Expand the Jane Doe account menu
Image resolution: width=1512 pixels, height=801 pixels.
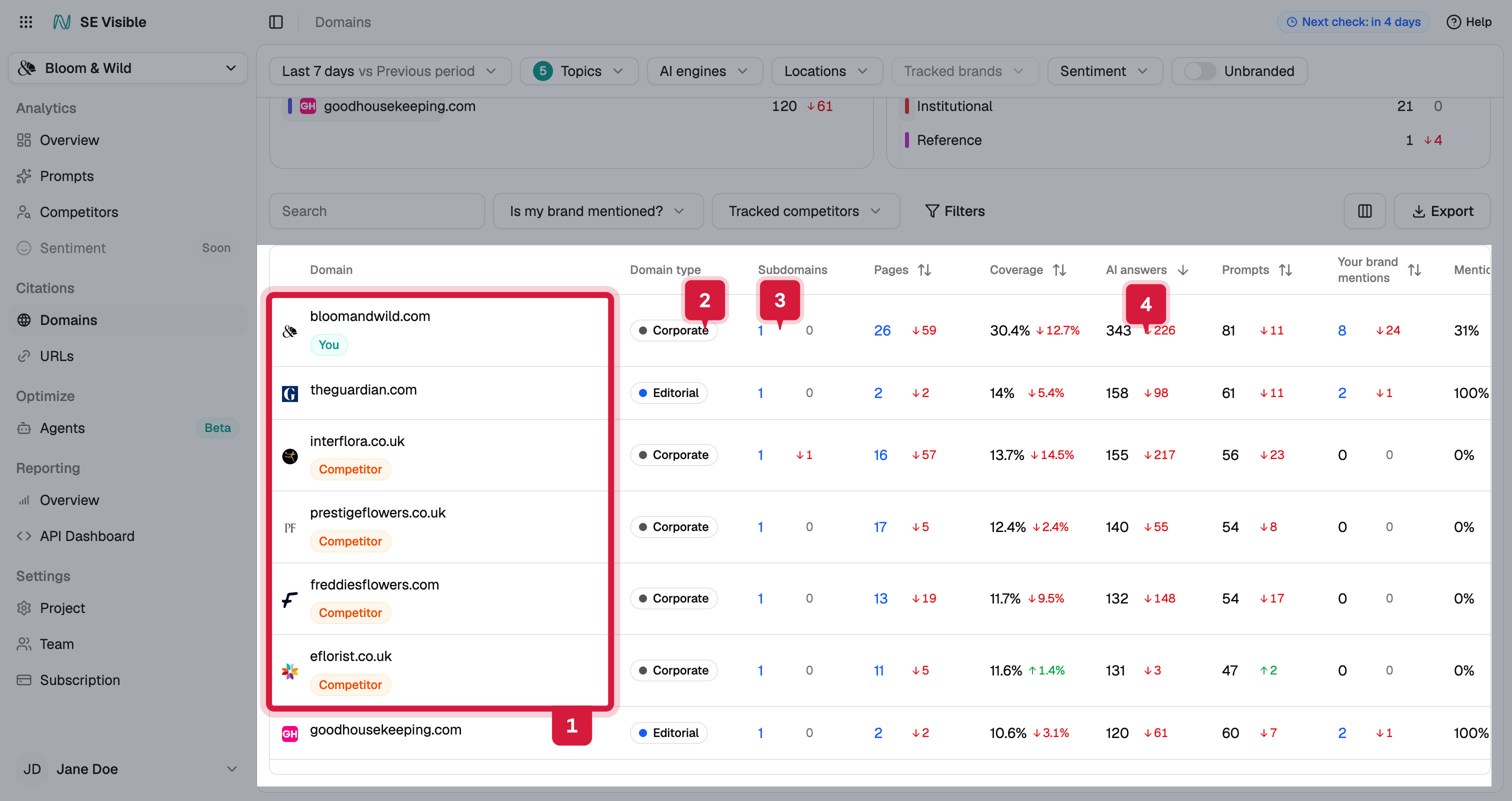pos(128,769)
